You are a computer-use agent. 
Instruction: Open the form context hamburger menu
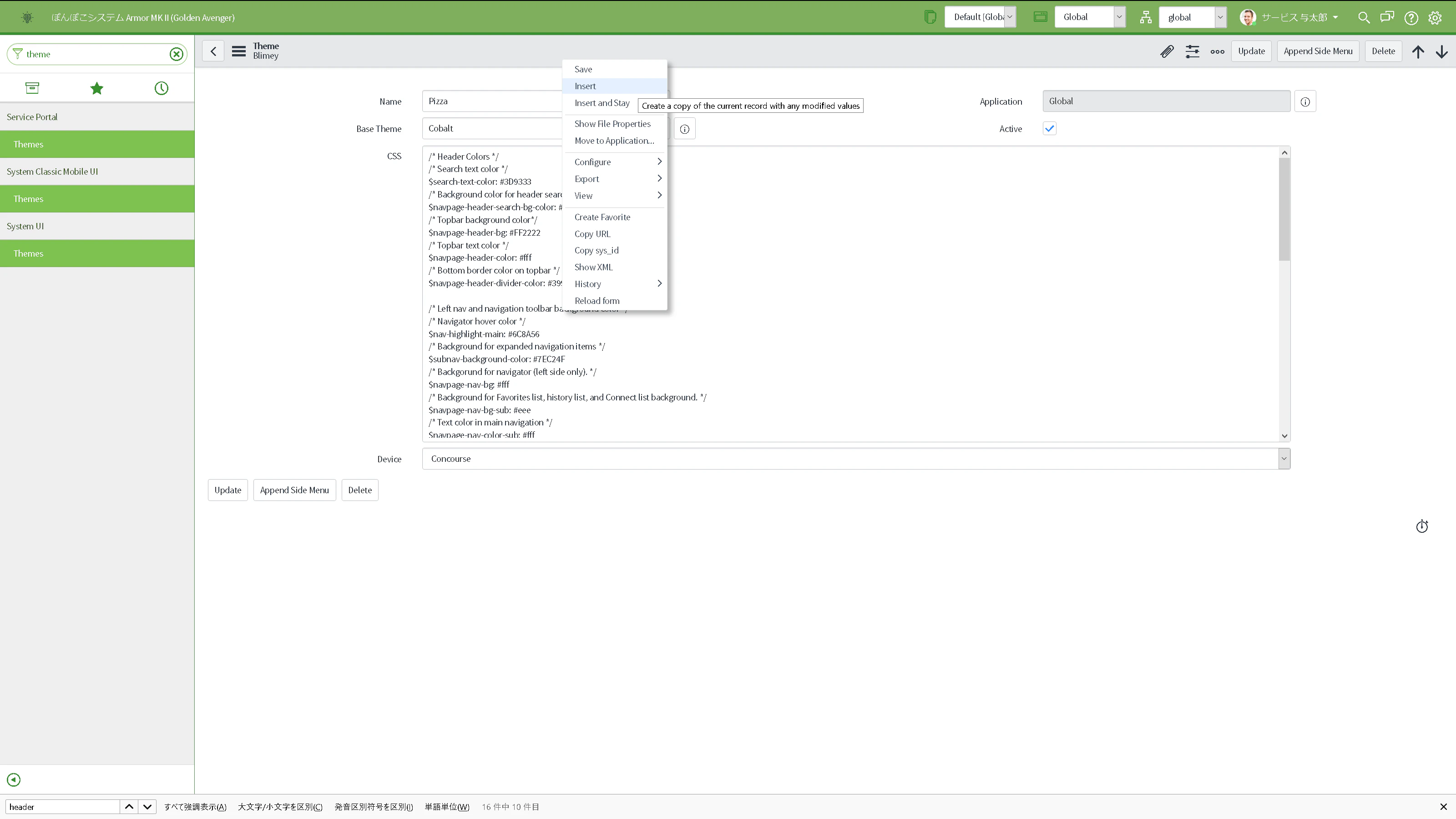click(238, 51)
